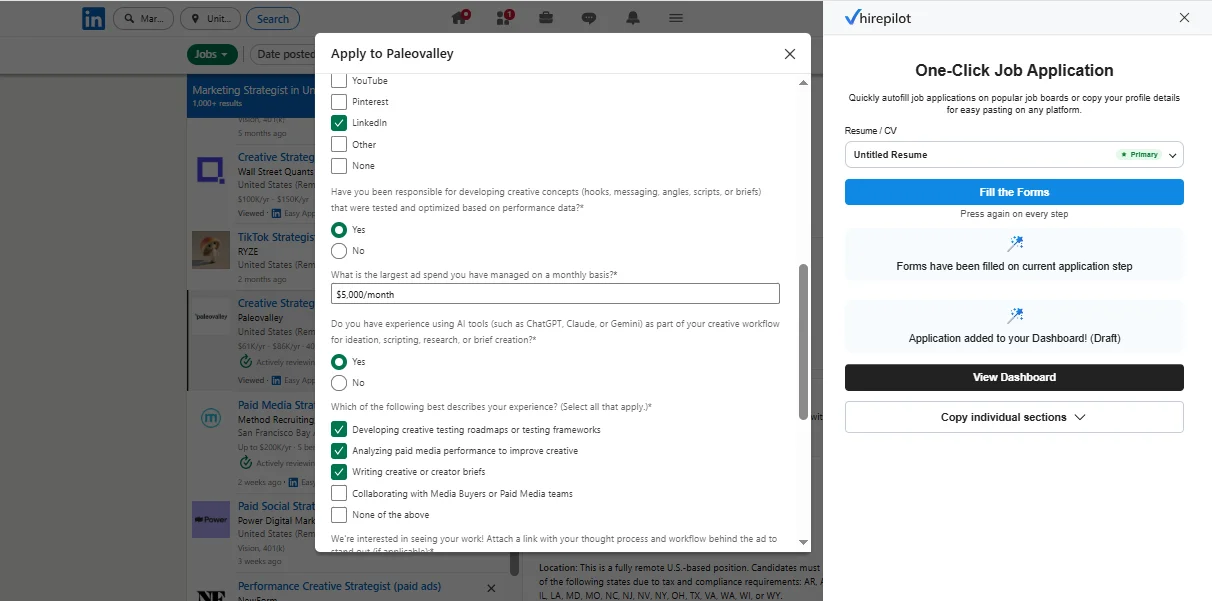1212x601 pixels.
Task: Open the Paid Social Strategist job listing
Action: (x=277, y=506)
